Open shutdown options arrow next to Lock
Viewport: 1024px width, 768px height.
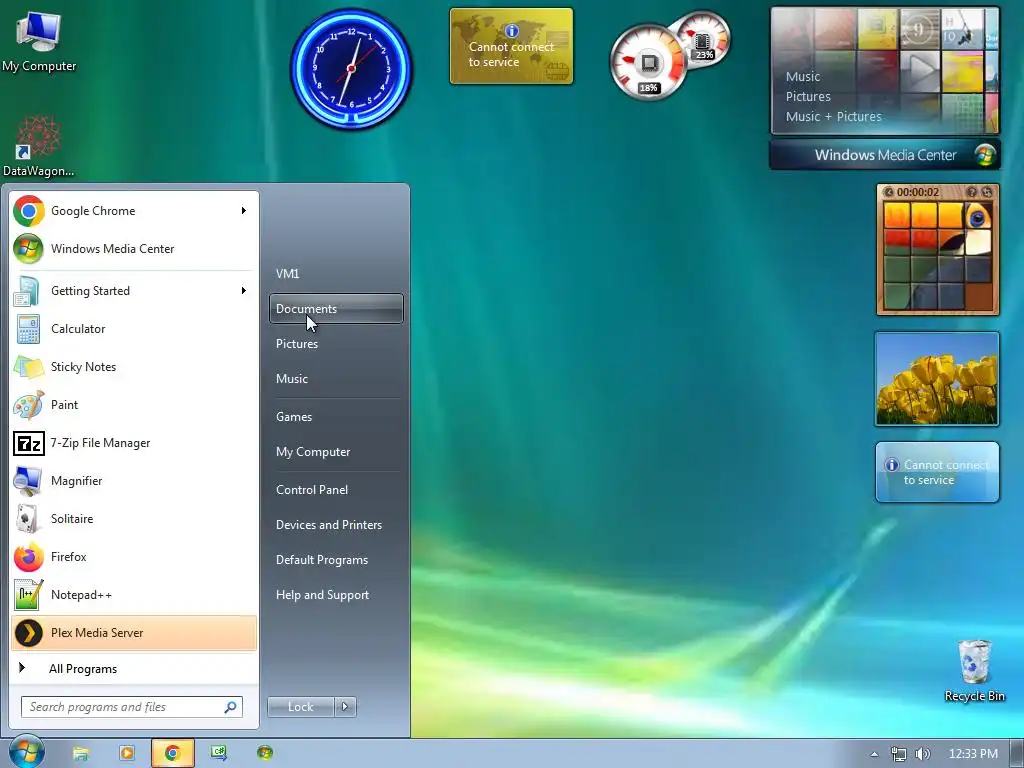345,707
